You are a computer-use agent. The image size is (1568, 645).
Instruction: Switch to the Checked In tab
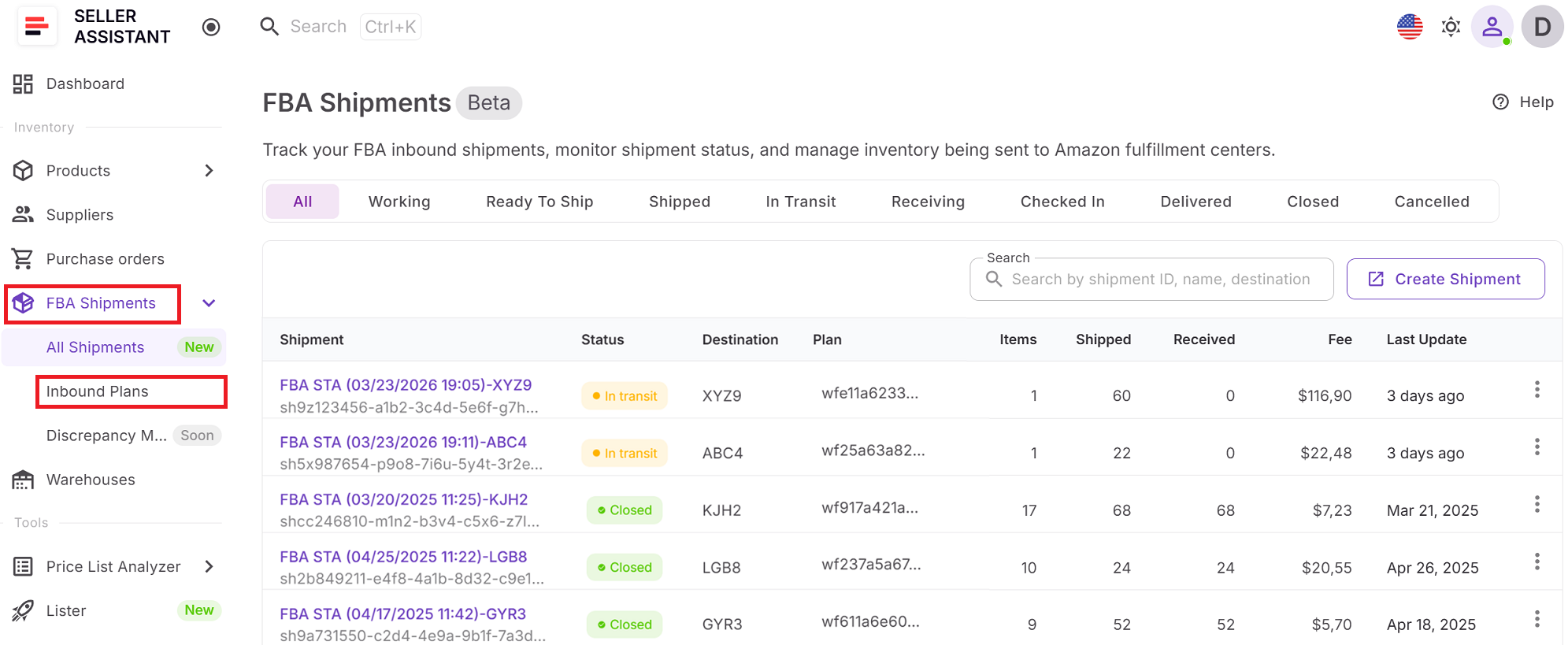pos(1062,202)
